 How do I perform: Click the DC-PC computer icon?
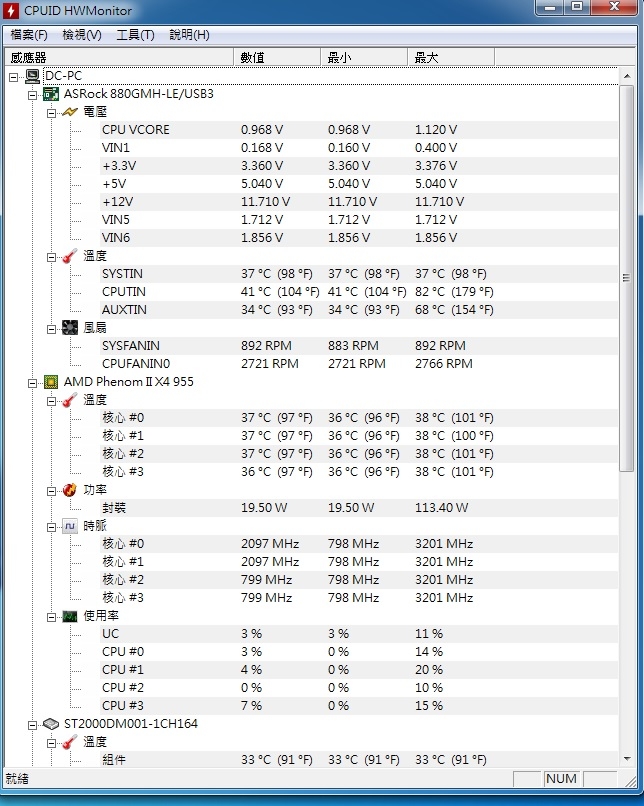[x=32, y=77]
